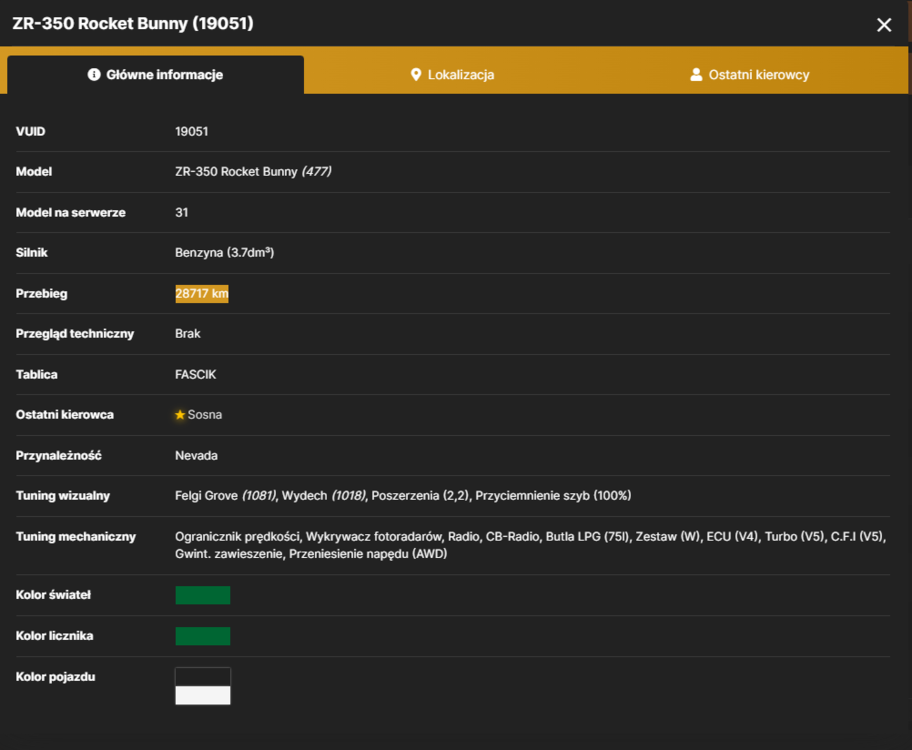Click the last driver name Sosna
Viewport: 912px width, 750px height.
pos(205,415)
